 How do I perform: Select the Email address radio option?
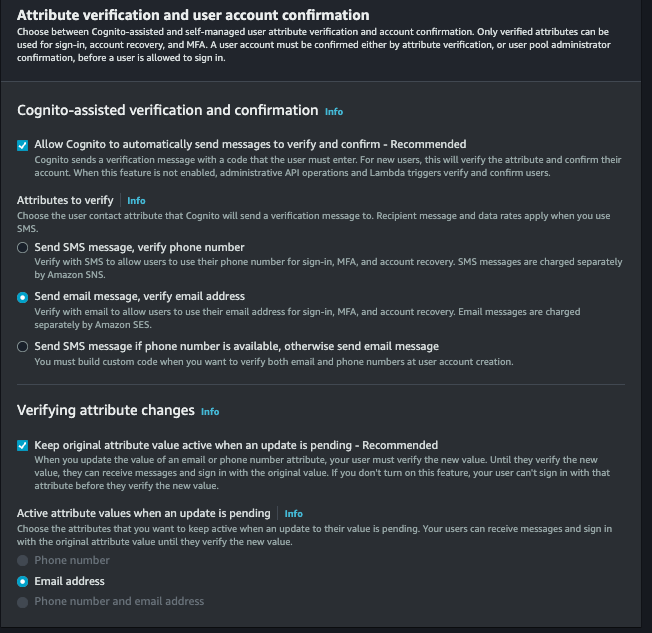click(x=22, y=581)
